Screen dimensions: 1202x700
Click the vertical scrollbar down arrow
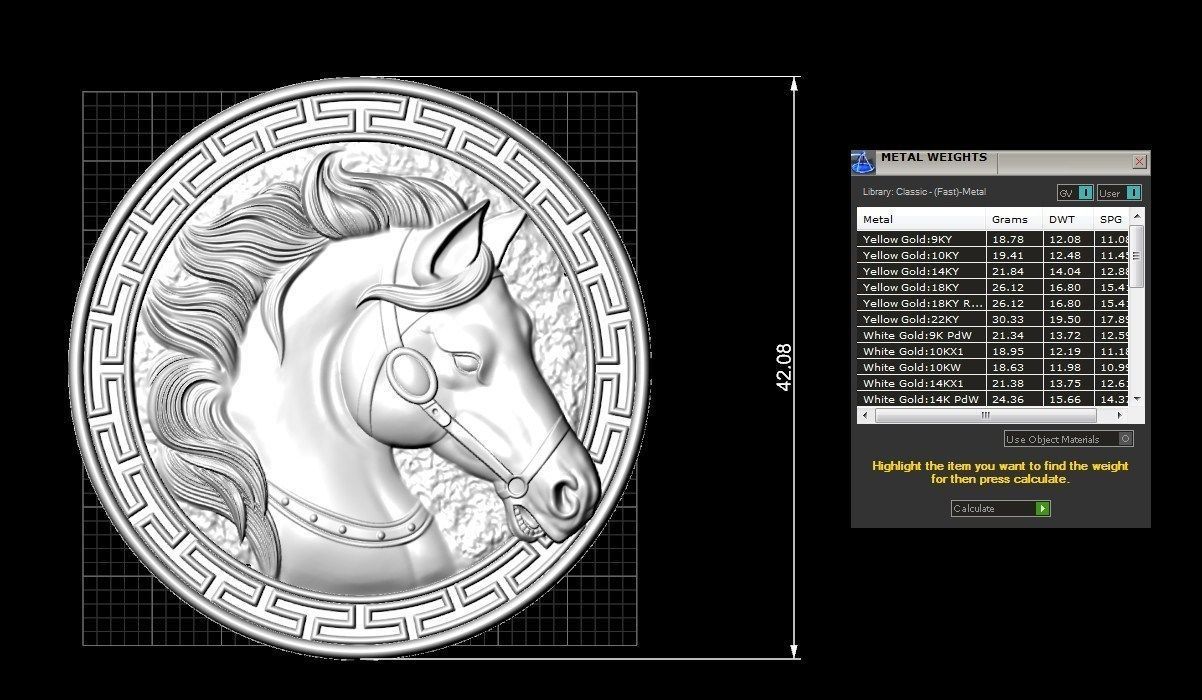(1137, 400)
